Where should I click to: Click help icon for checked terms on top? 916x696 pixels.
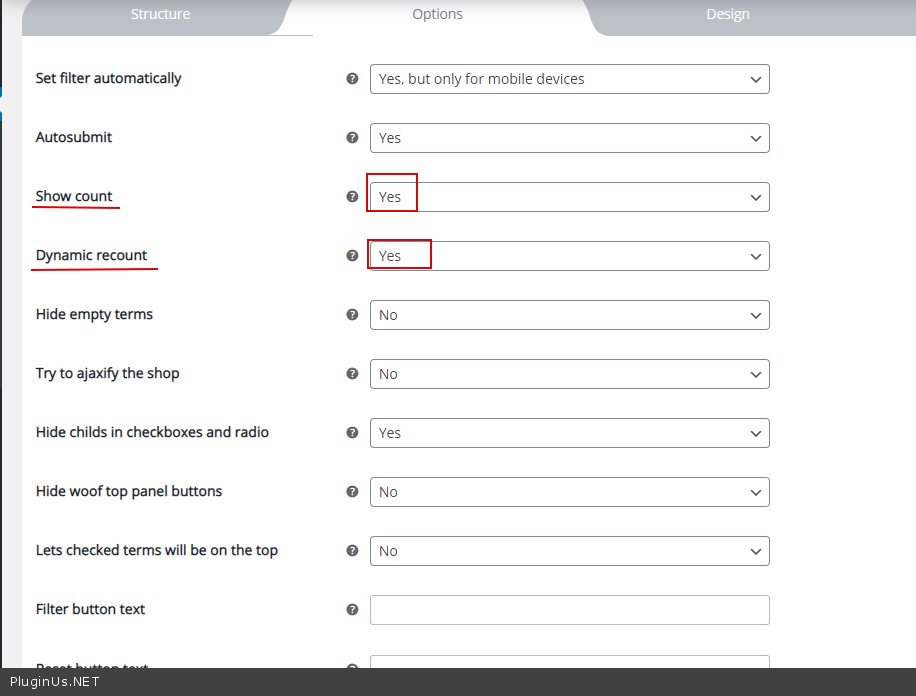point(352,550)
